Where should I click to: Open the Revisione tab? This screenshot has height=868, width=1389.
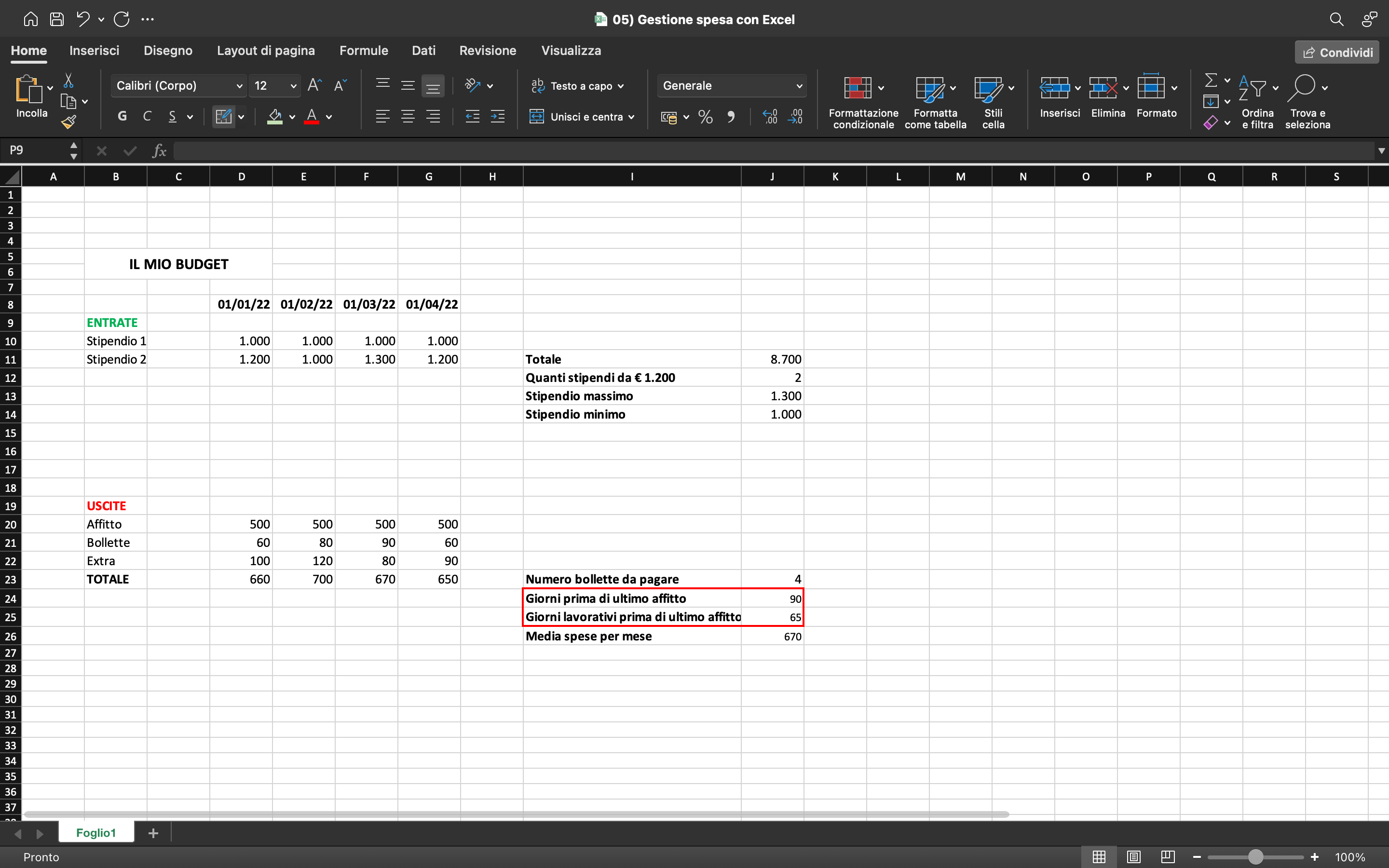(x=487, y=51)
